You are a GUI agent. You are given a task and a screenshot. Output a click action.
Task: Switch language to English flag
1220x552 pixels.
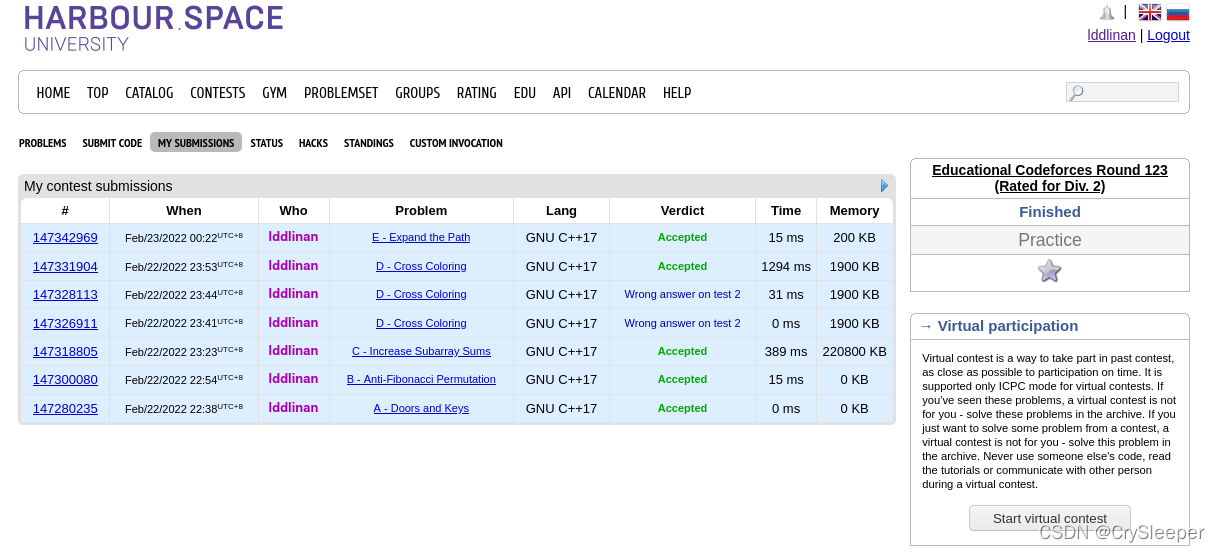1150,12
